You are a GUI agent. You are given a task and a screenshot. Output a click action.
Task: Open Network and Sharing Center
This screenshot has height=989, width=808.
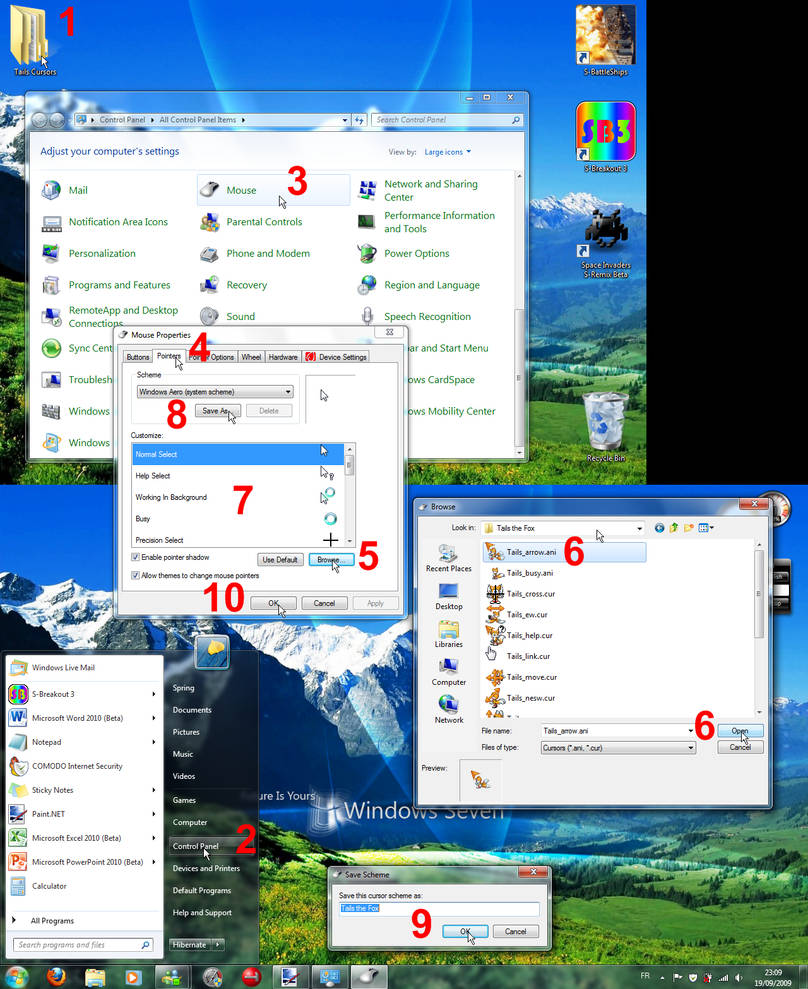(x=419, y=190)
